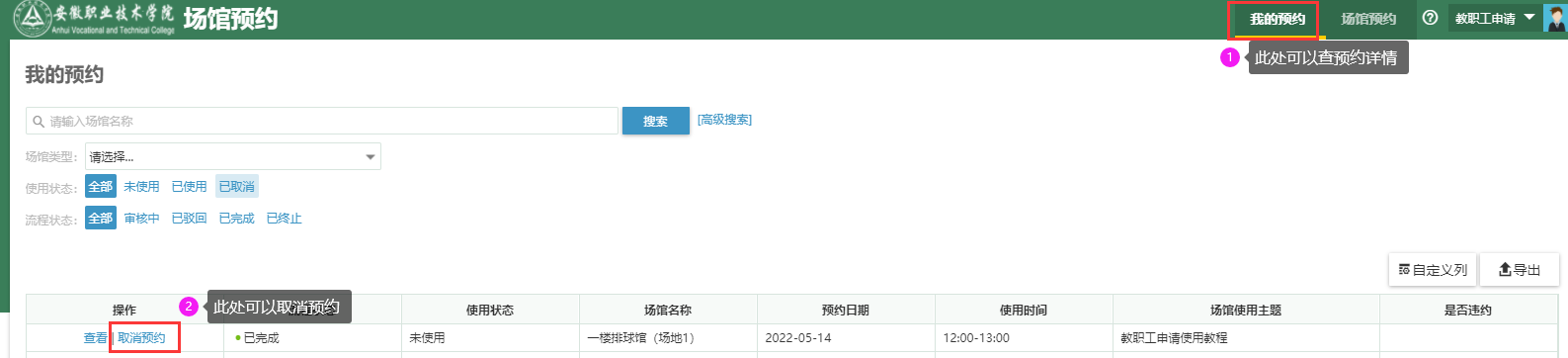Click the 搜索 search button

(x=655, y=121)
